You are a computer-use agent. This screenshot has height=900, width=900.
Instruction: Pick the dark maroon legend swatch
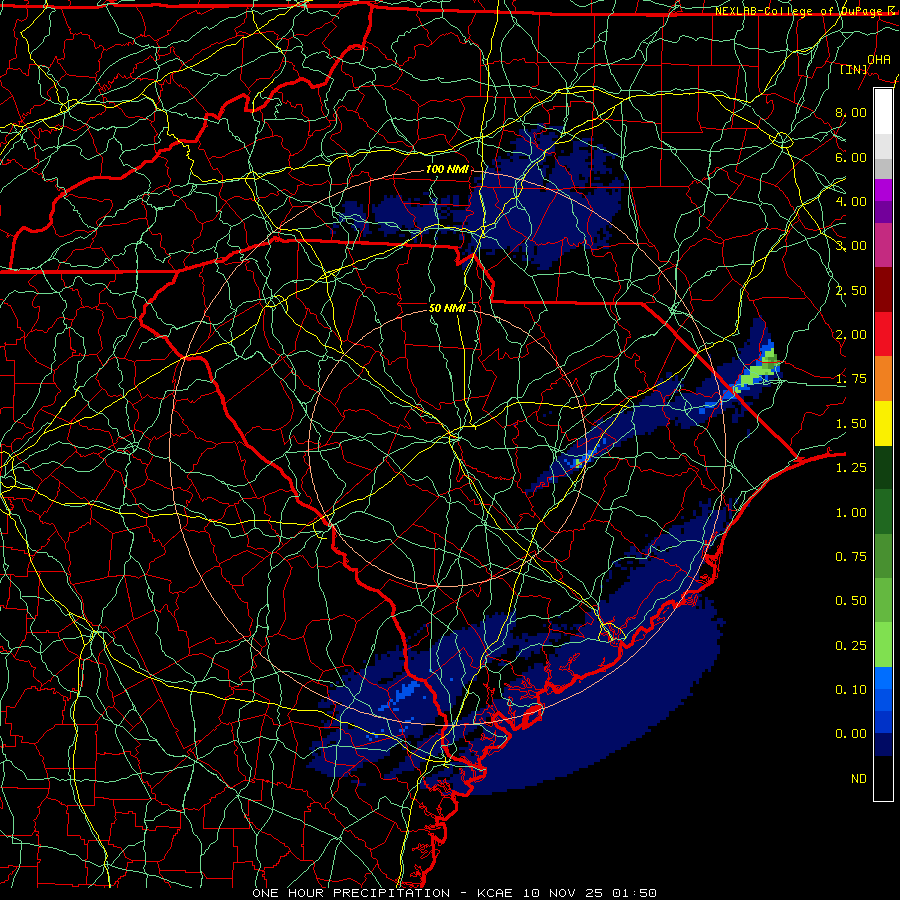pyautogui.click(x=883, y=290)
